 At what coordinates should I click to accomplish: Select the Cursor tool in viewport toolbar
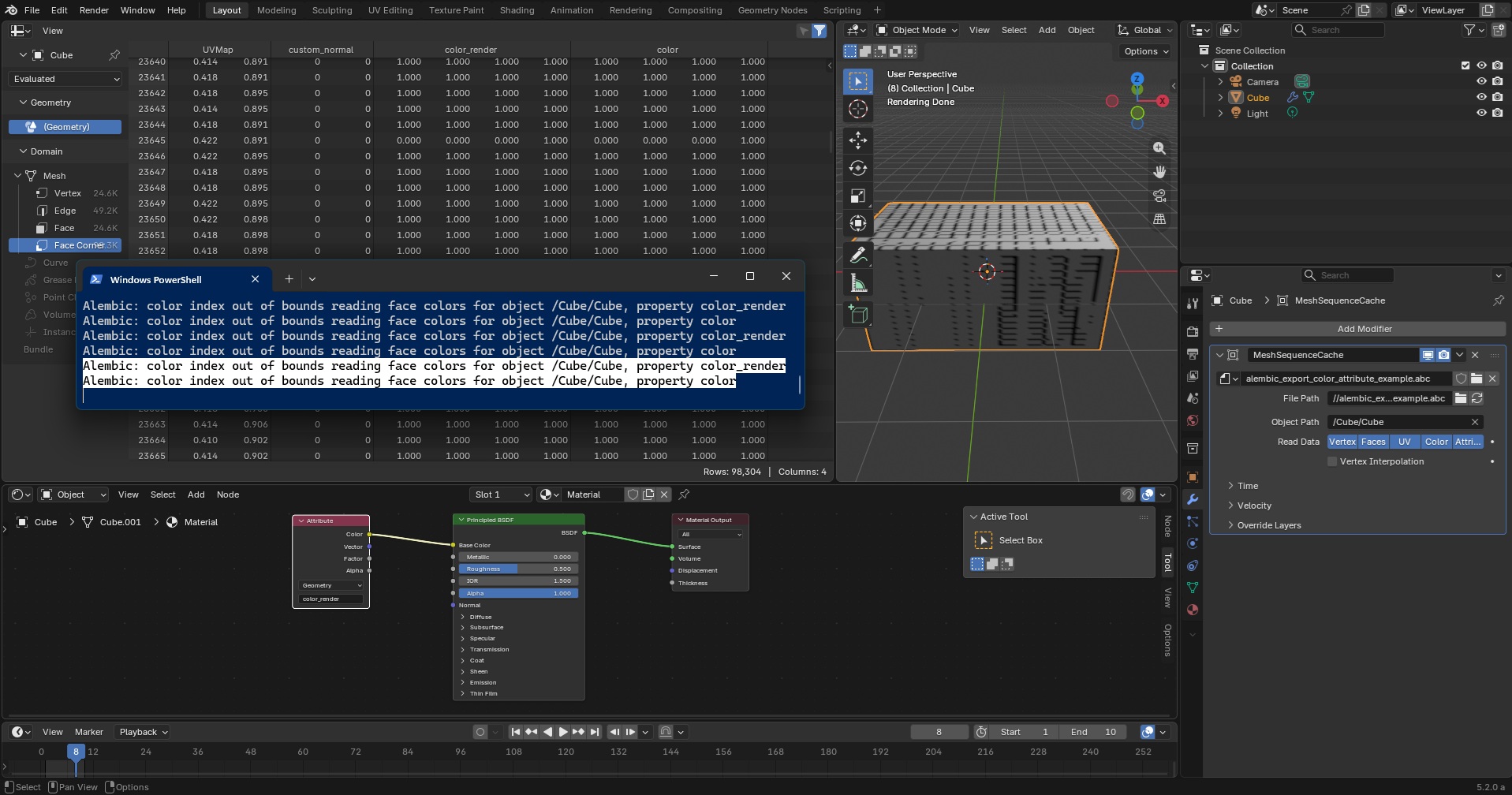click(858, 110)
